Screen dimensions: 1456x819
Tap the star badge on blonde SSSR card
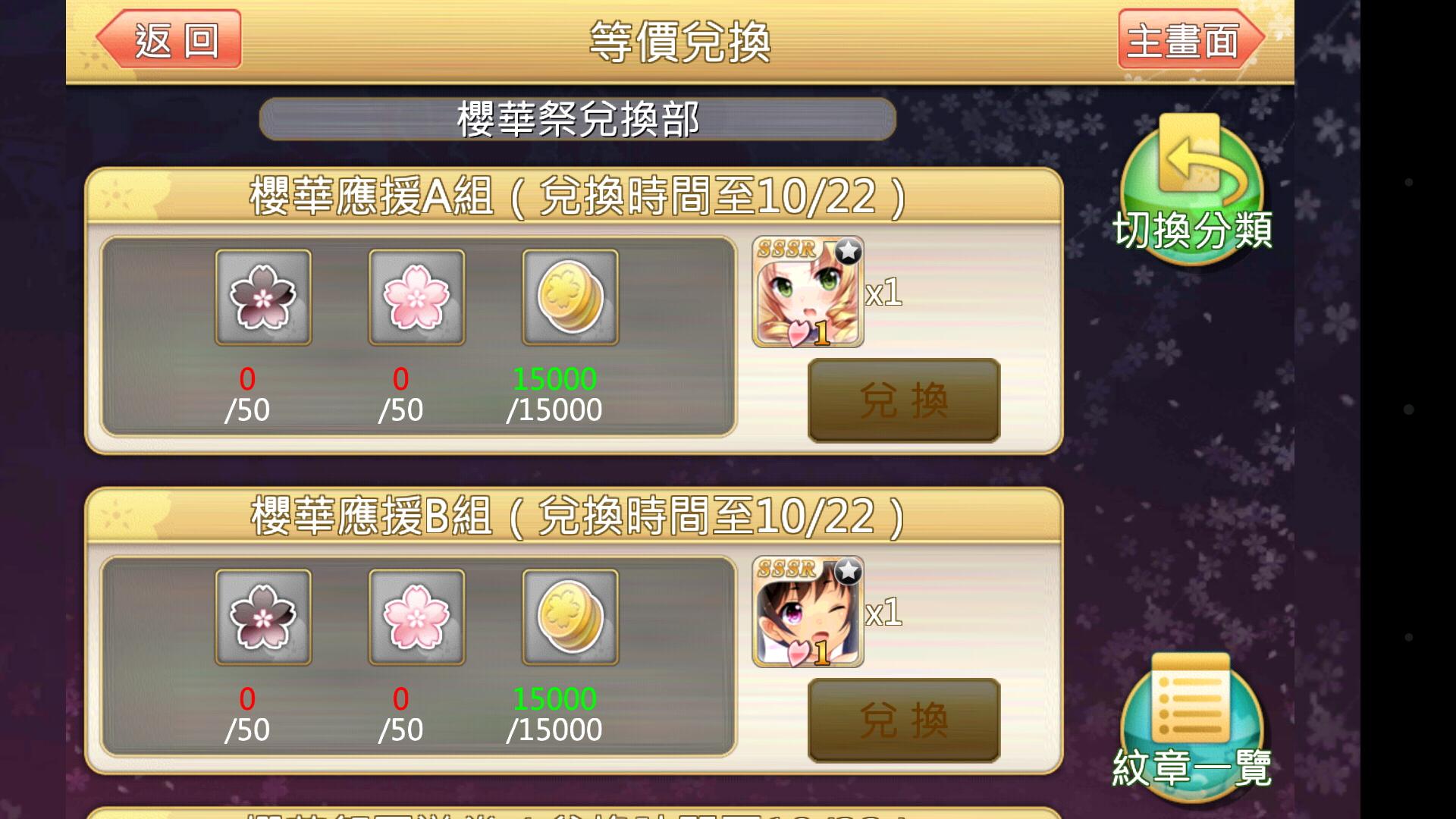(x=848, y=251)
